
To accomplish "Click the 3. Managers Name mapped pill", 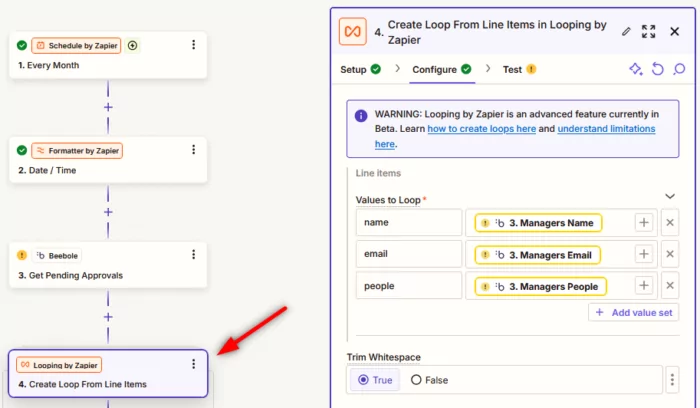I will point(538,223).
